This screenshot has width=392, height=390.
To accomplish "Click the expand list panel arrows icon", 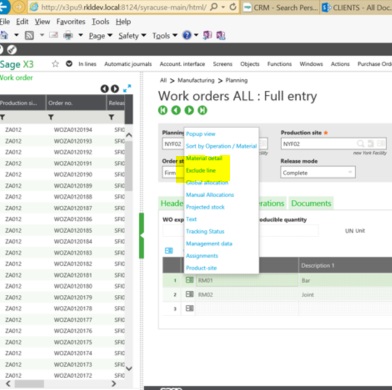I will [127, 89].
